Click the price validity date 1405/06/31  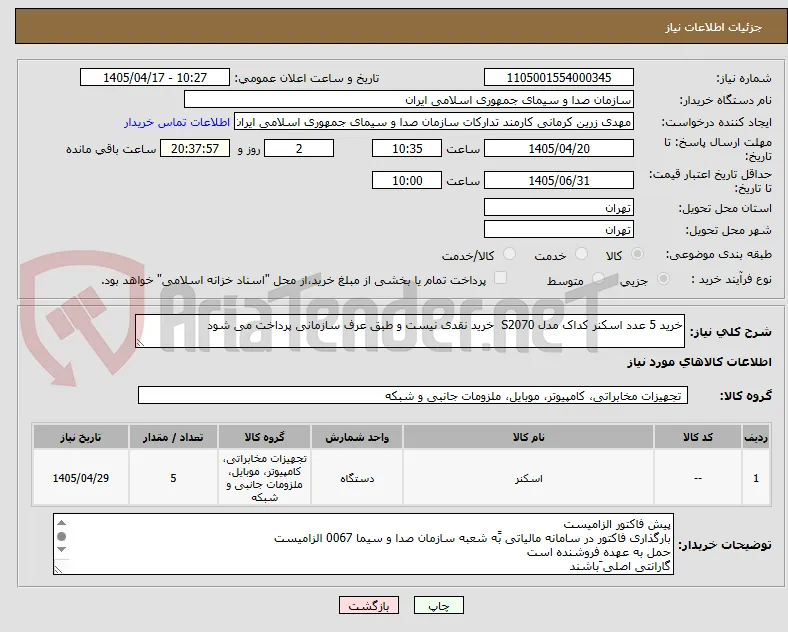point(558,180)
